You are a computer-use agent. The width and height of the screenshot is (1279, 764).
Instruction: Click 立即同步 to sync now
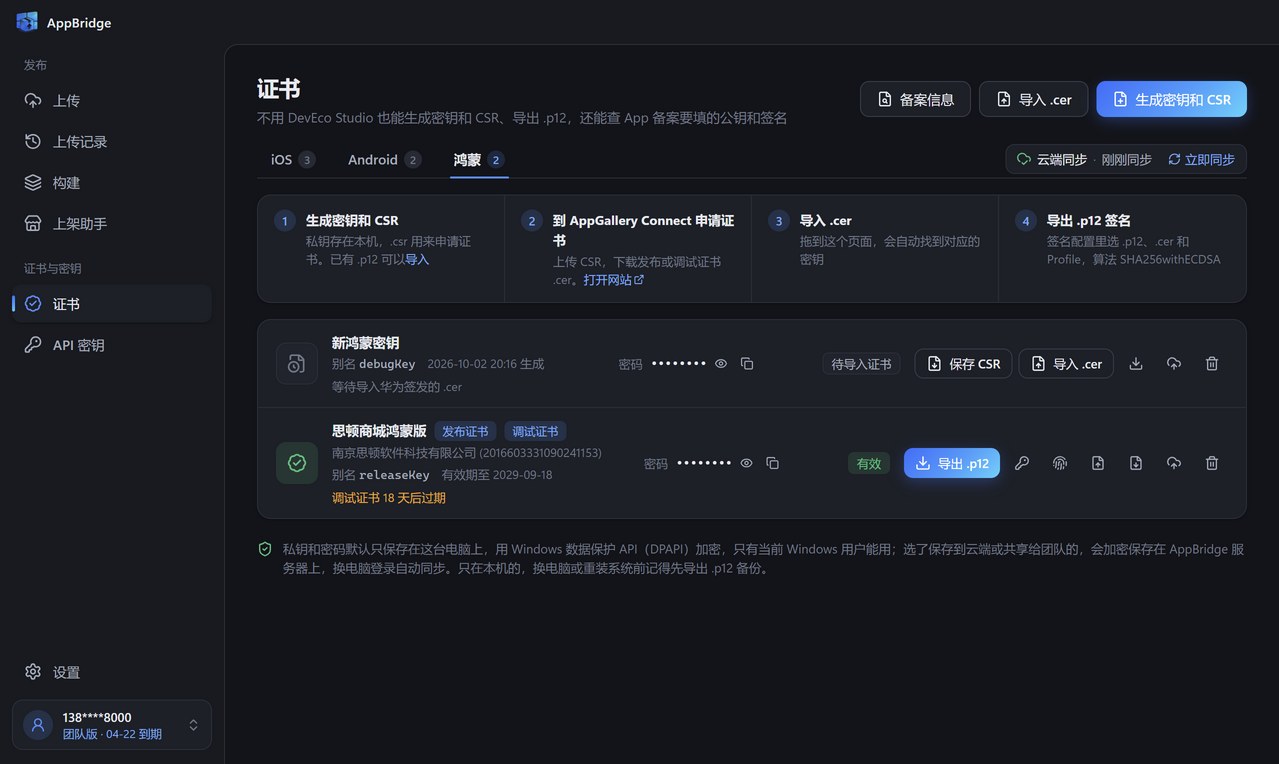[1201, 159]
